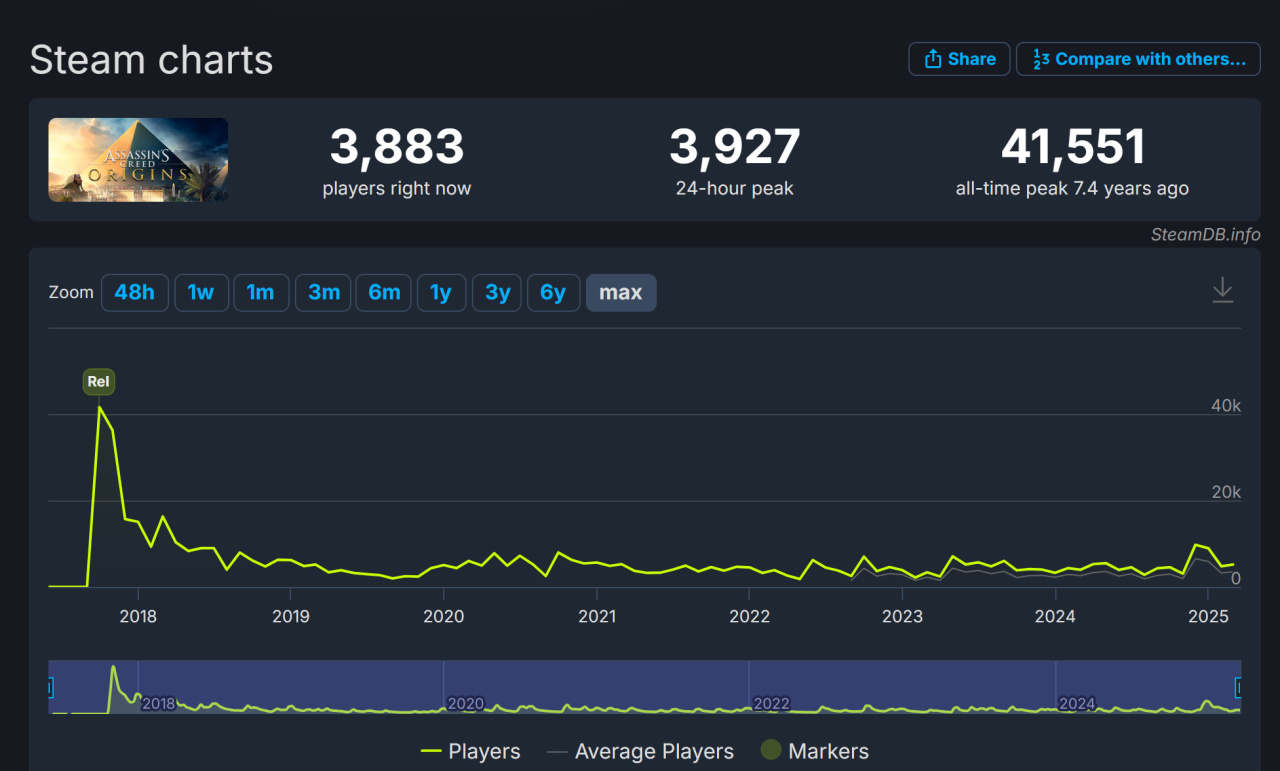Viewport: 1280px width, 771px height.
Task: Click the right navigator range handle
Action: point(1240,687)
